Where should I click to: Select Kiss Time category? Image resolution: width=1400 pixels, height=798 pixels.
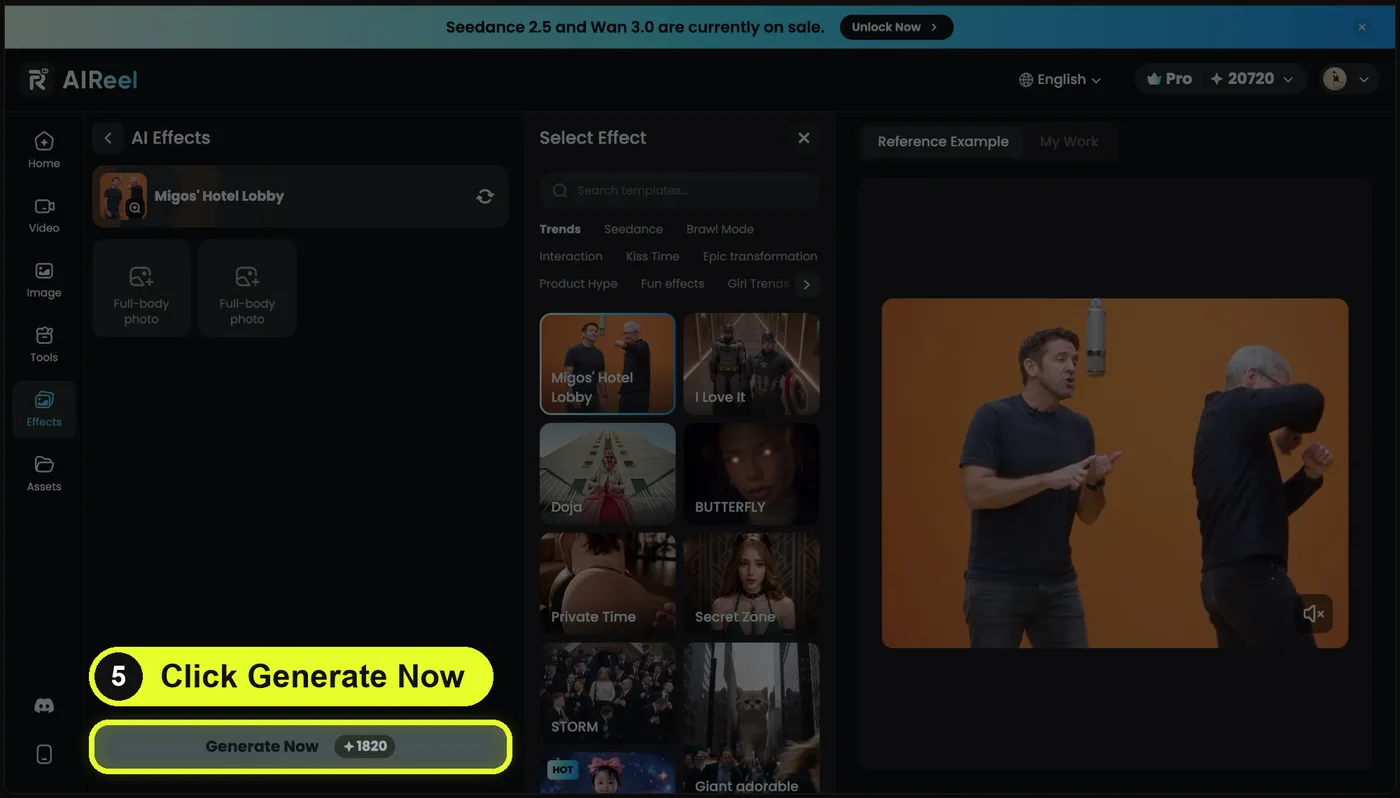click(x=652, y=256)
